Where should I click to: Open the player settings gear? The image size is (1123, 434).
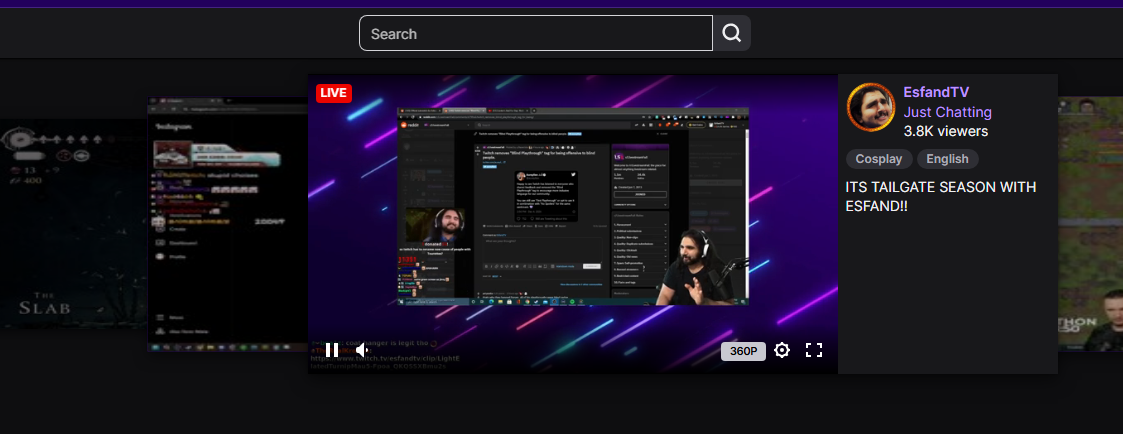point(782,350)
